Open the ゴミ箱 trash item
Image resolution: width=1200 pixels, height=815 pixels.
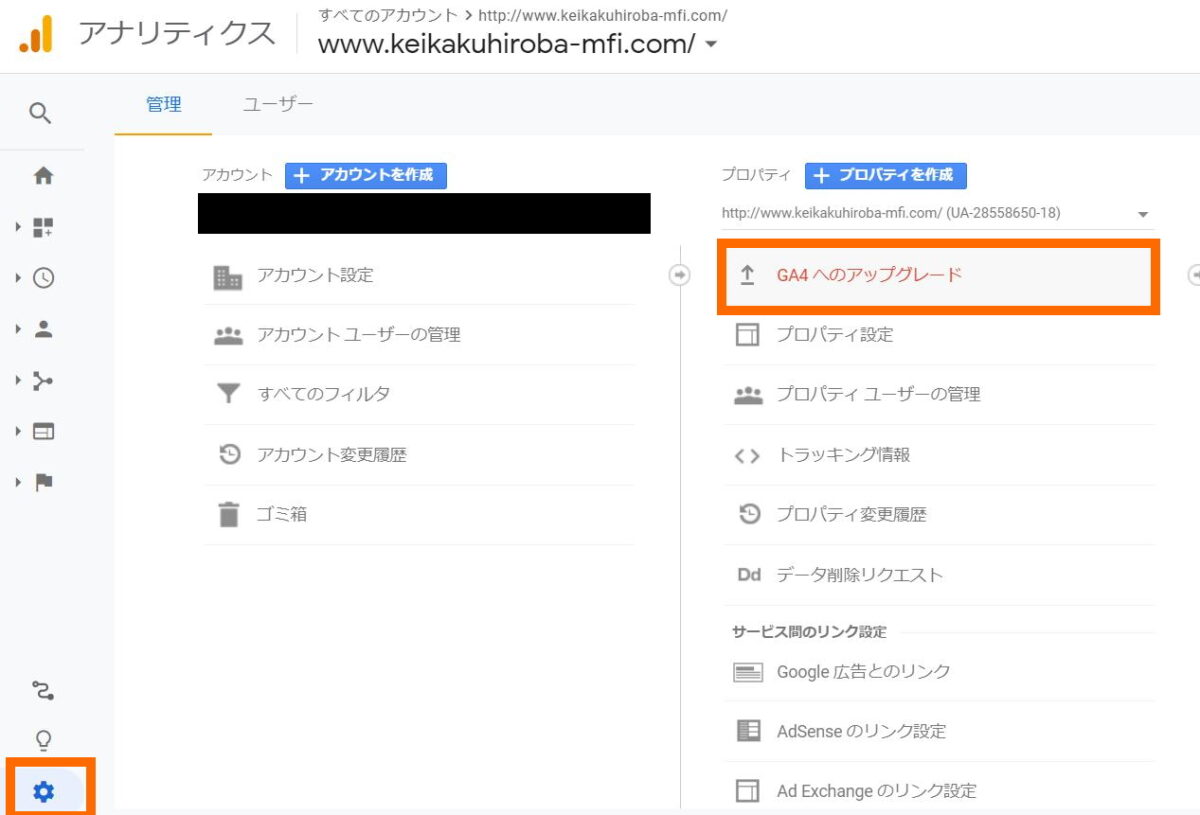pyautogui.click(x=281, y=515)
